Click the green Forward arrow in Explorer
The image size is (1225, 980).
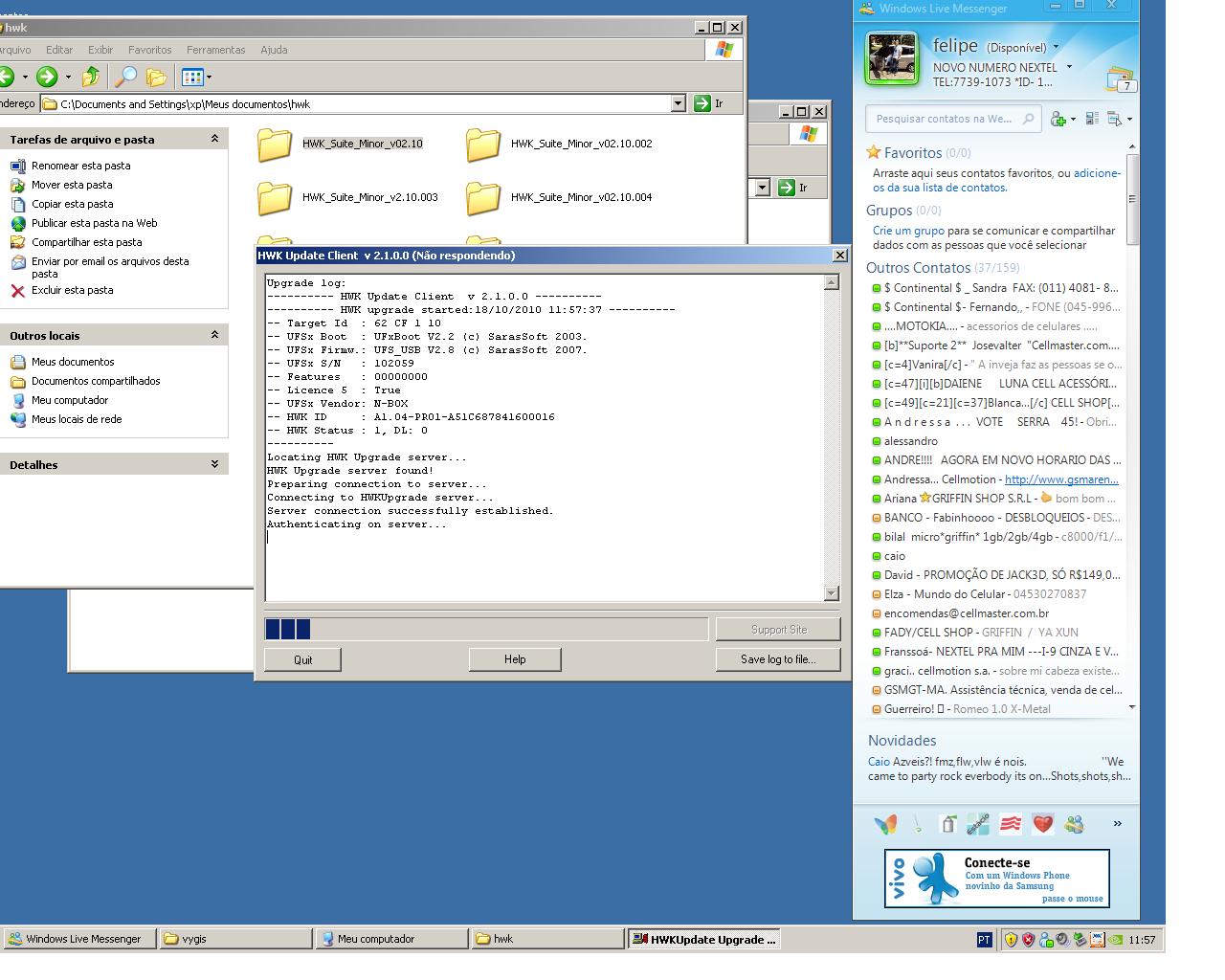tap(47, 77)
